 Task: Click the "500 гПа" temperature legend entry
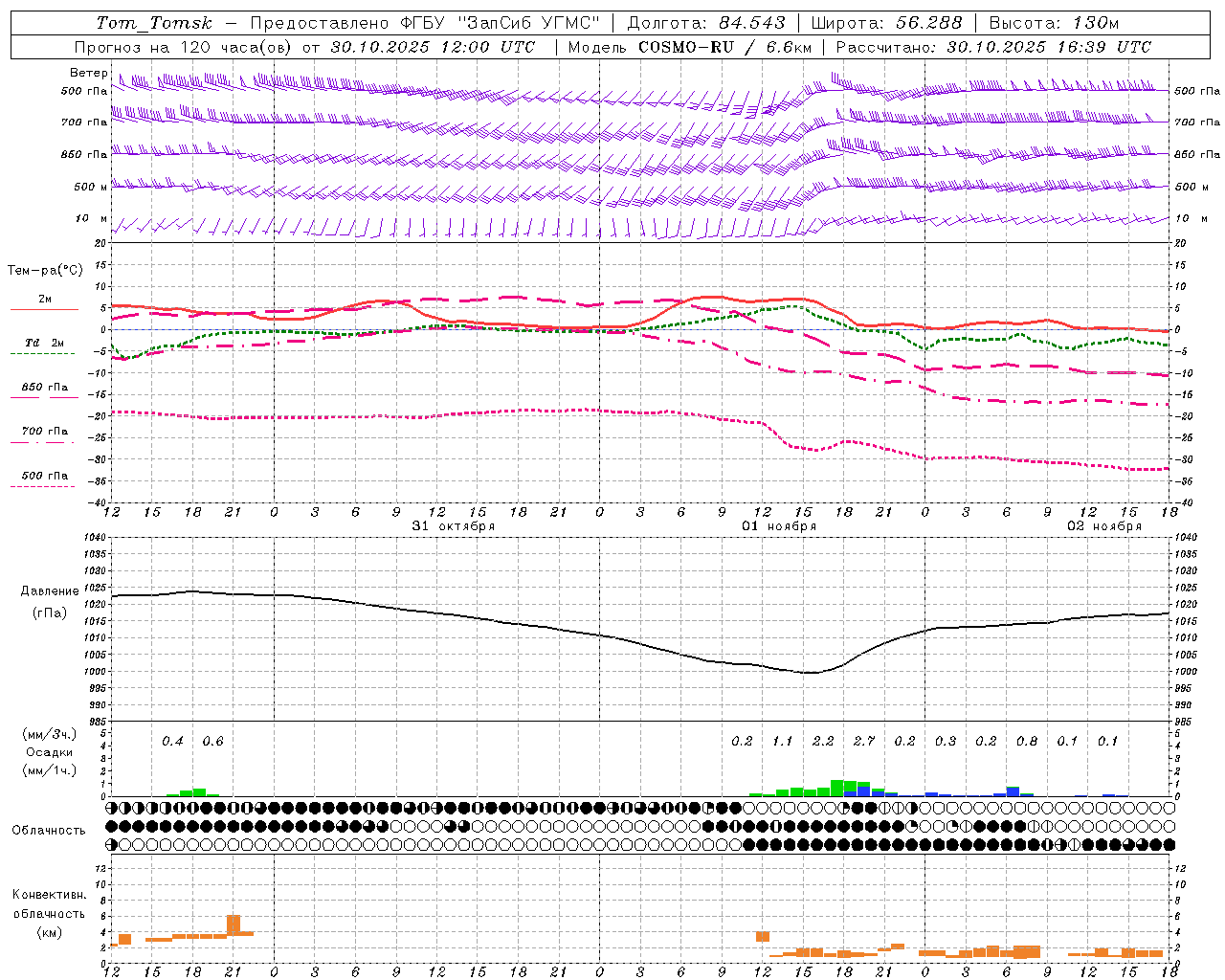pyautogui.click(x=45, y=476)
